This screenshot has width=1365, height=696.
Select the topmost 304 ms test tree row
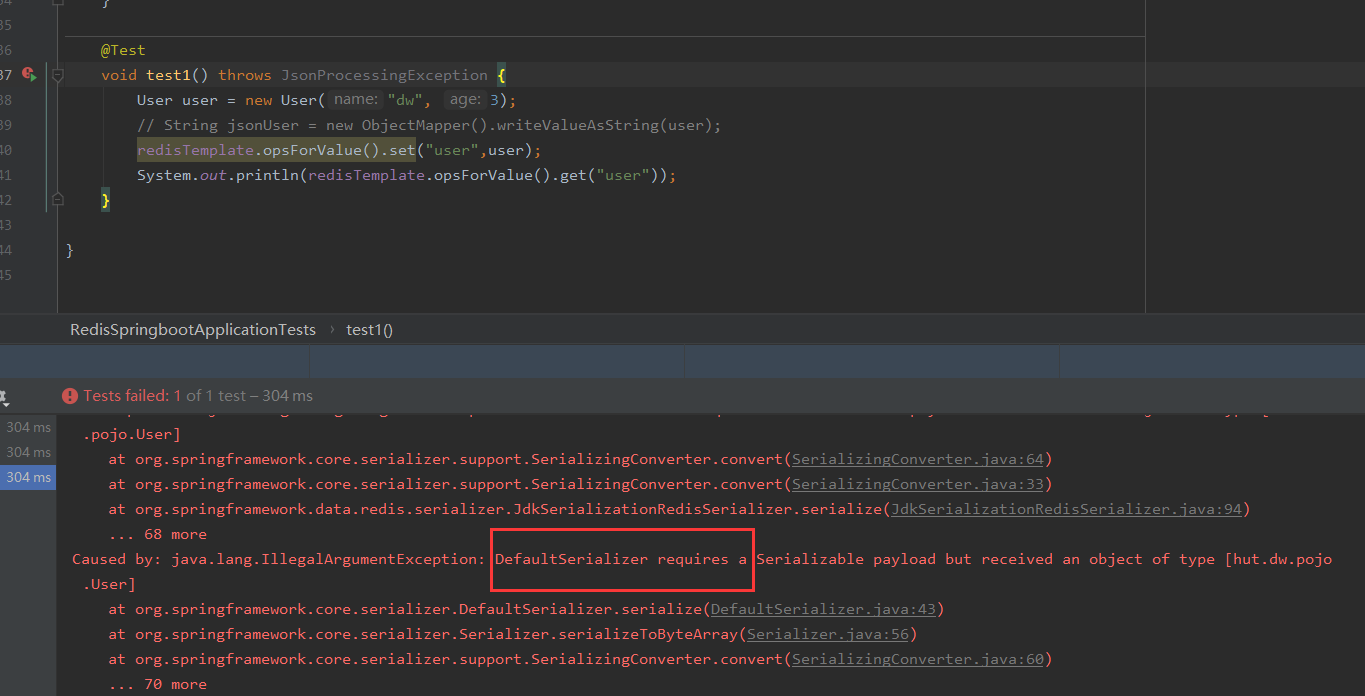point(28,427)
